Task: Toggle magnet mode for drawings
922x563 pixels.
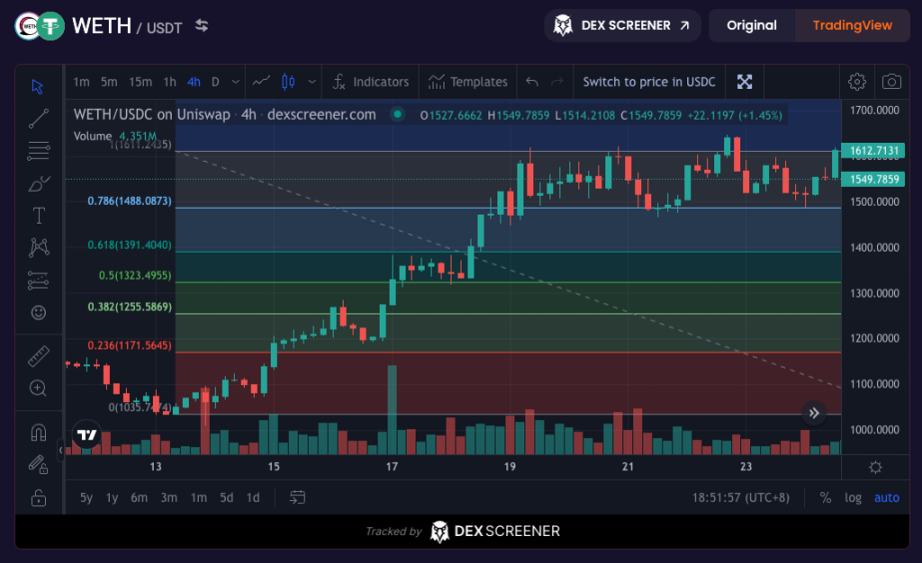Action: pos(38,433)
